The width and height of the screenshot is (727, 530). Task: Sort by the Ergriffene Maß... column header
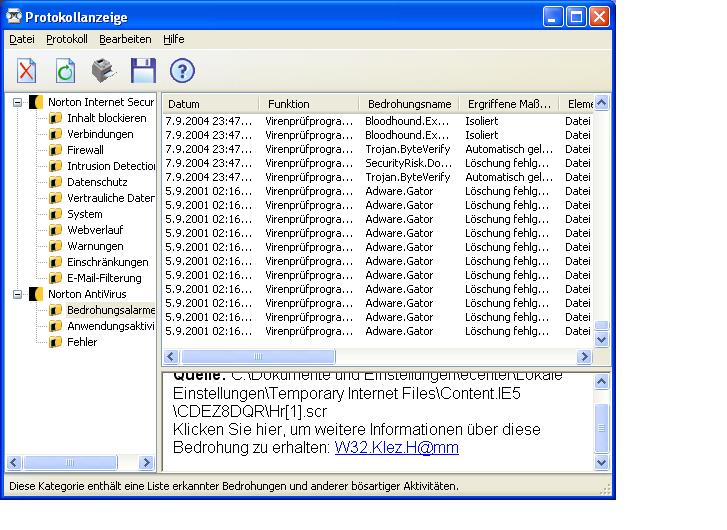(509, 104)
